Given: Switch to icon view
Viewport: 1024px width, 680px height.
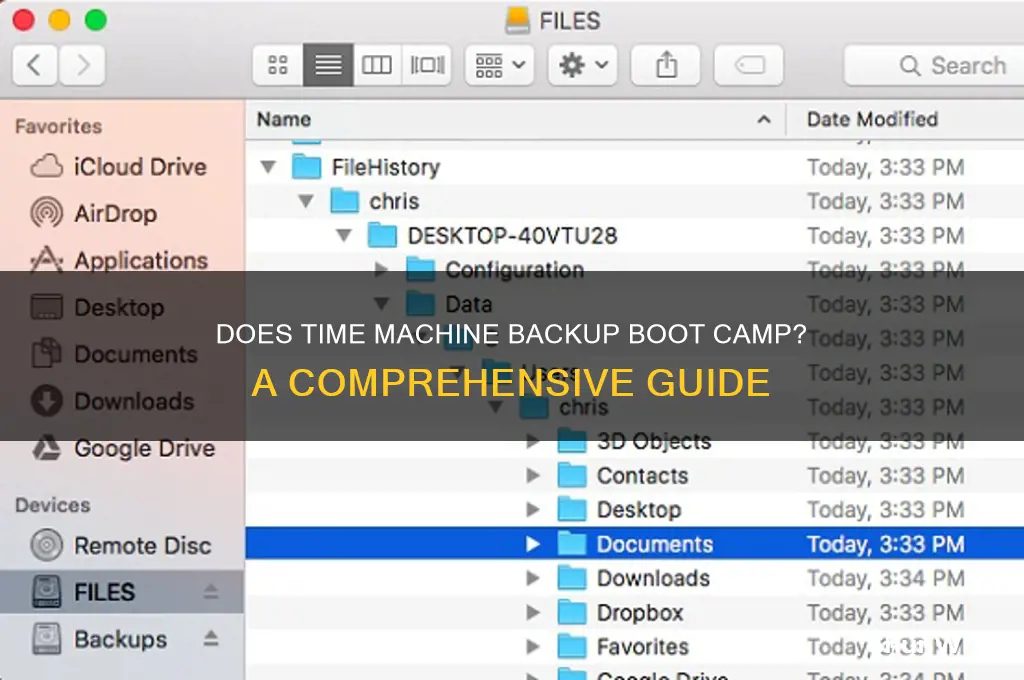Looking at the screenshot, I should 278,65.
